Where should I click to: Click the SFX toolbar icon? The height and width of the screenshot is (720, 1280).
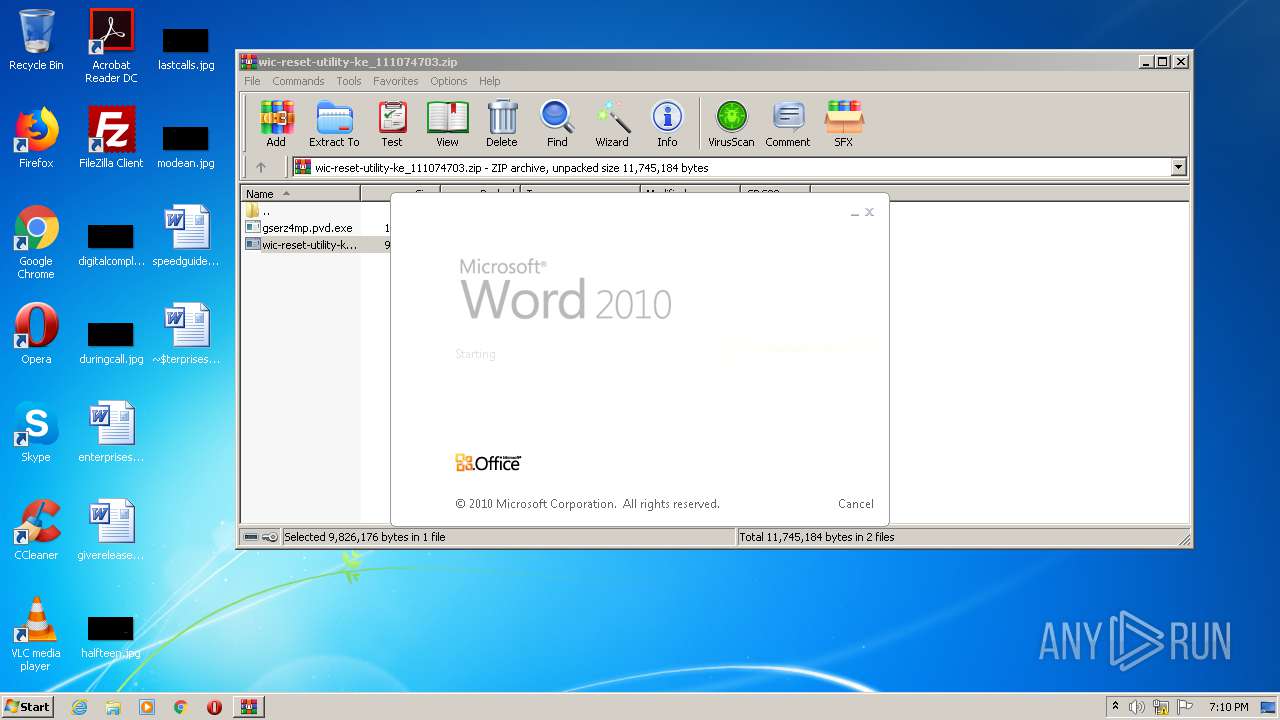click(x=844, y=124)
